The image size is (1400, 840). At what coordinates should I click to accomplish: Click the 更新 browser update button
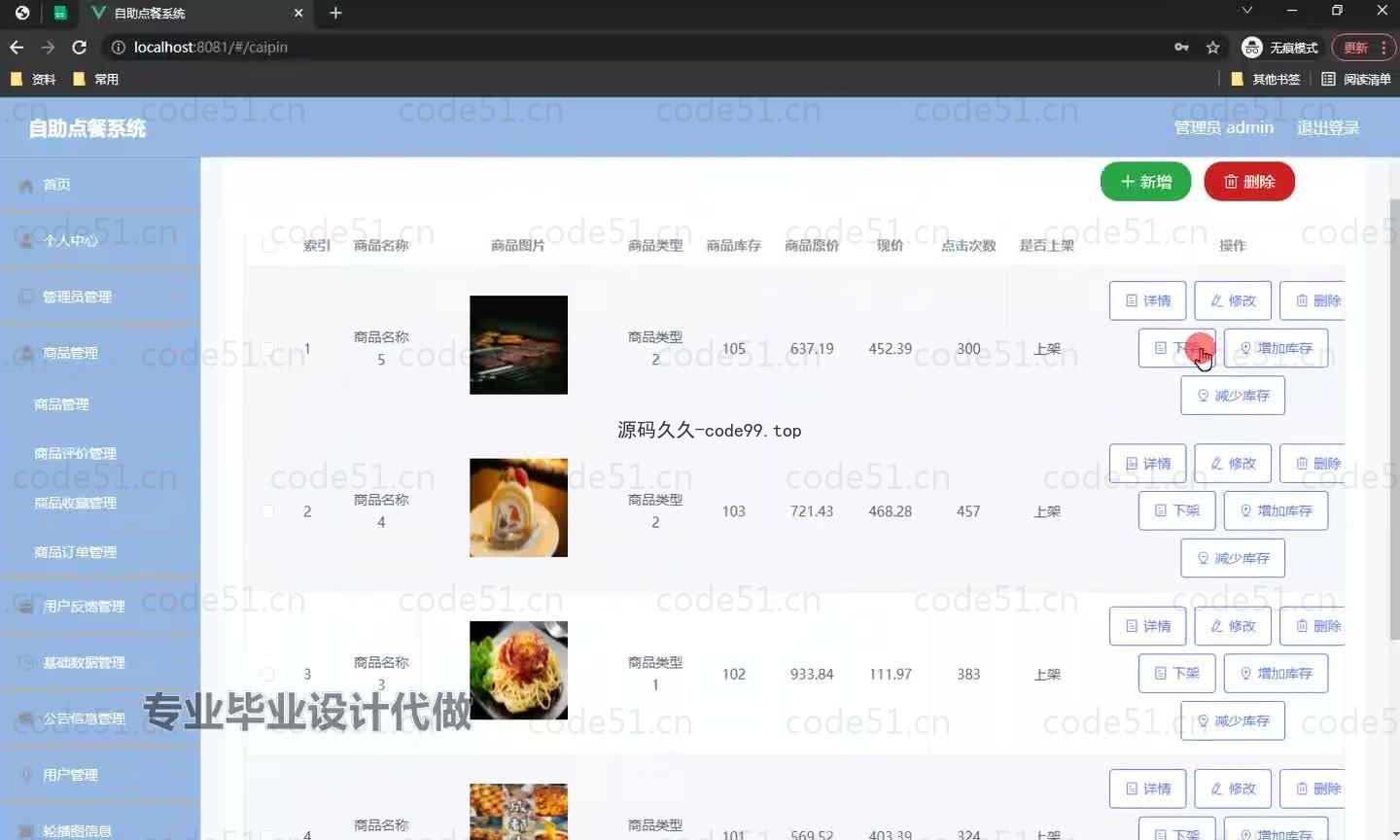point(1363,47)
